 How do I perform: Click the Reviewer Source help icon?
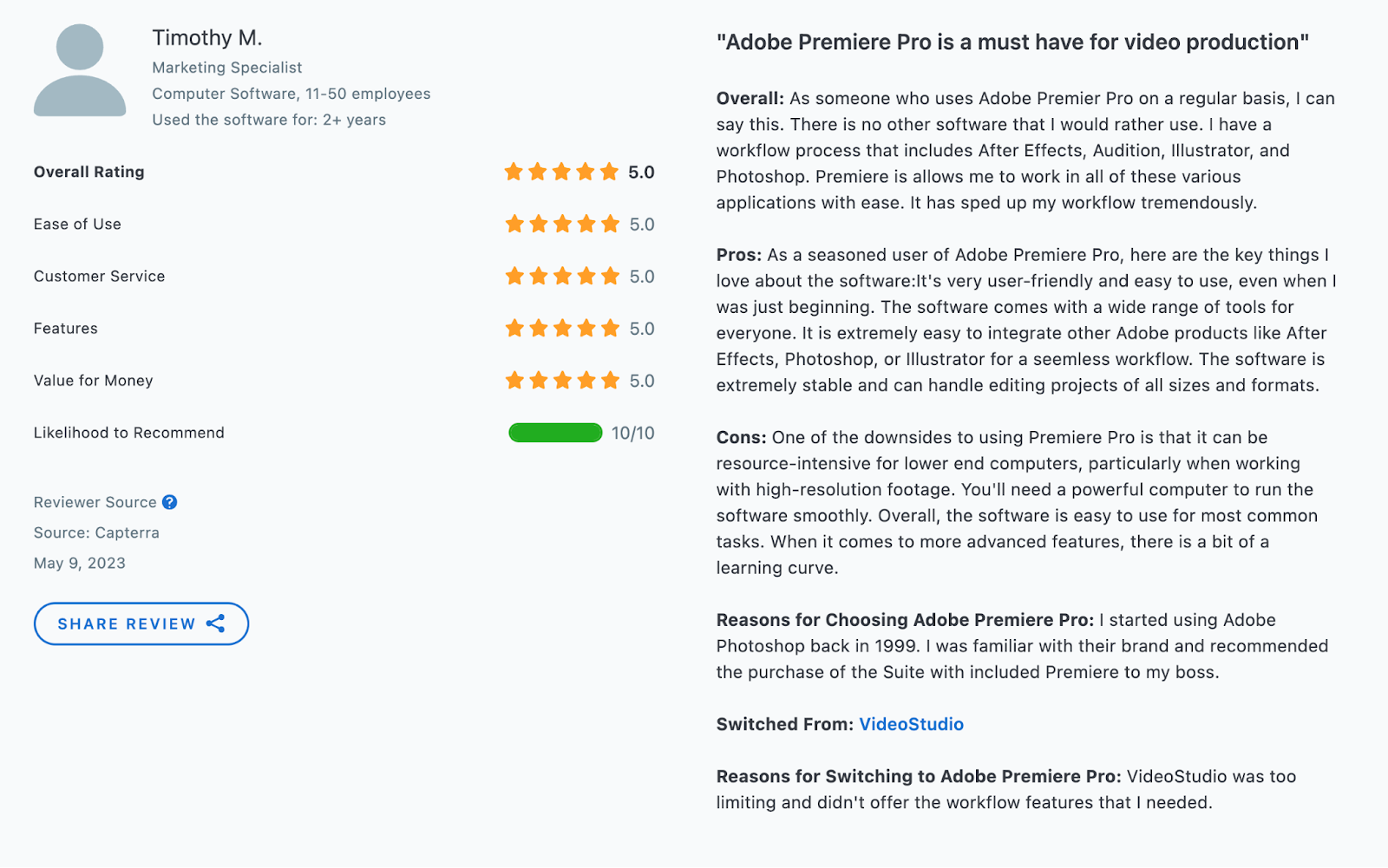[170, 502]
